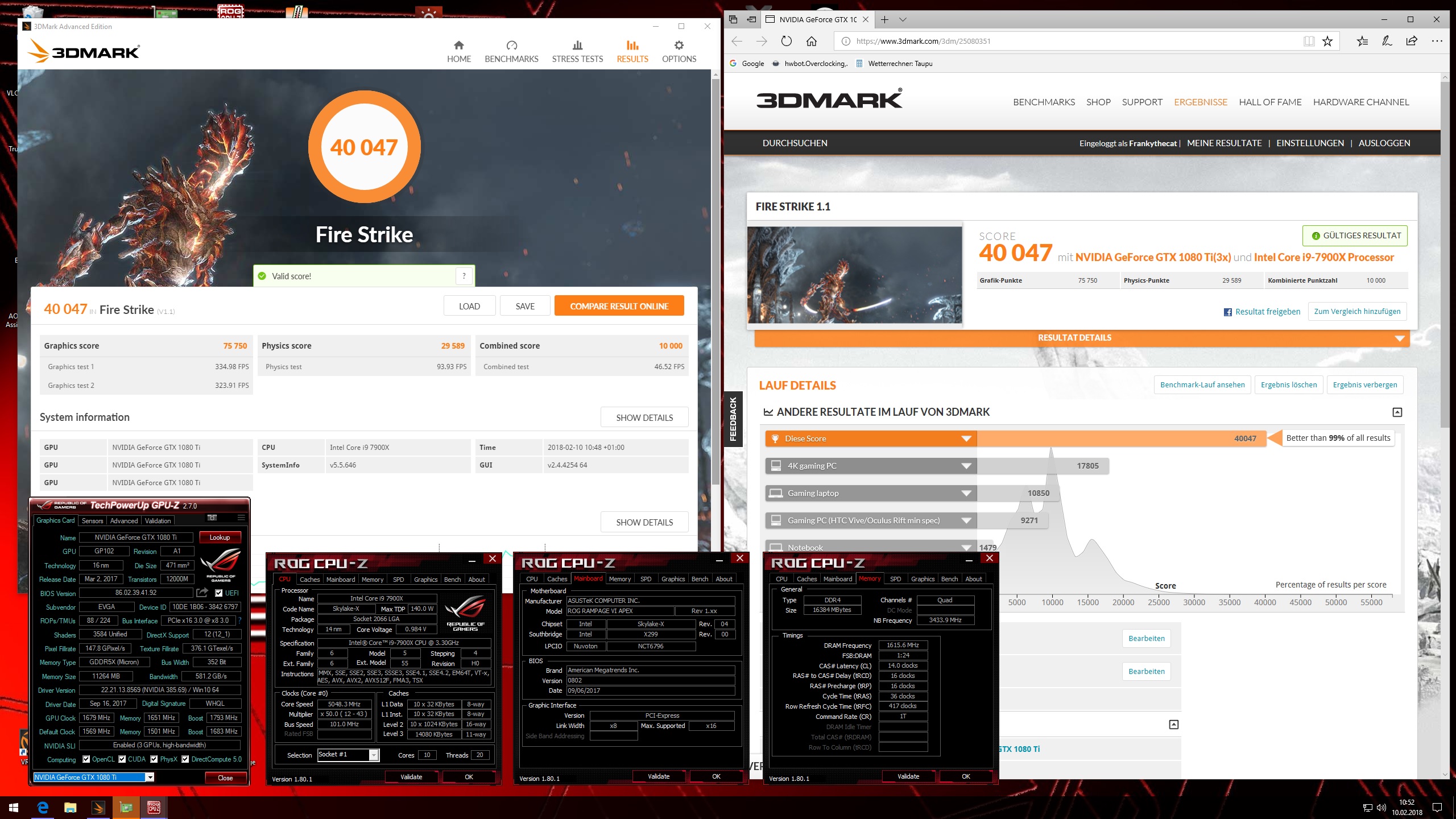Click SHOW DETAILS beside System information

point(644,417)
